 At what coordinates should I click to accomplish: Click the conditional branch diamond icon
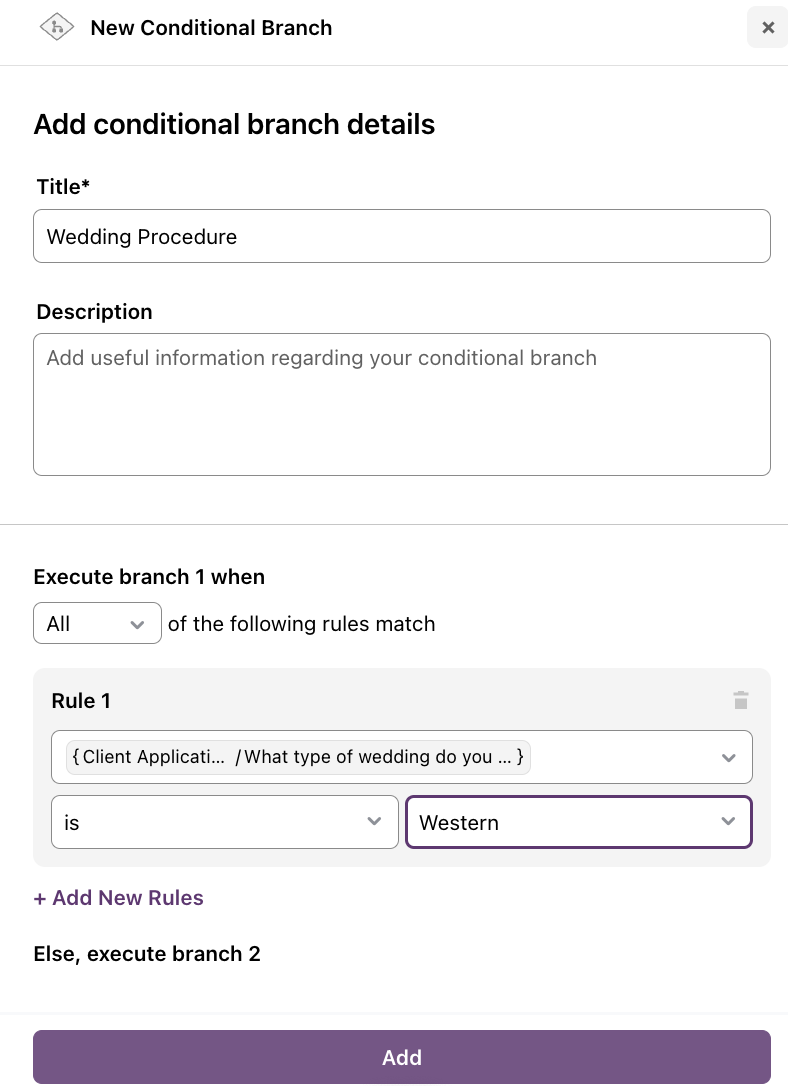point(57,28)
